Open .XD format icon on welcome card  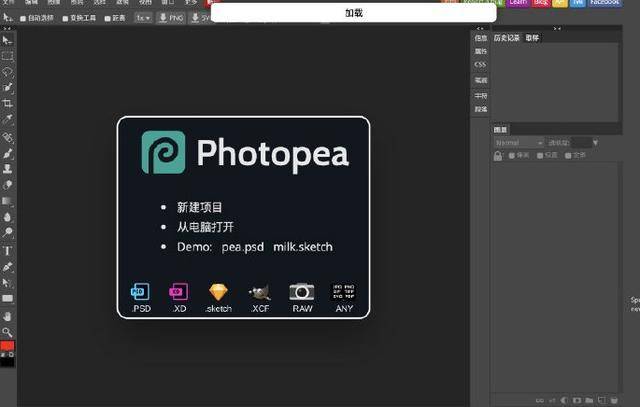coord(178,298)
